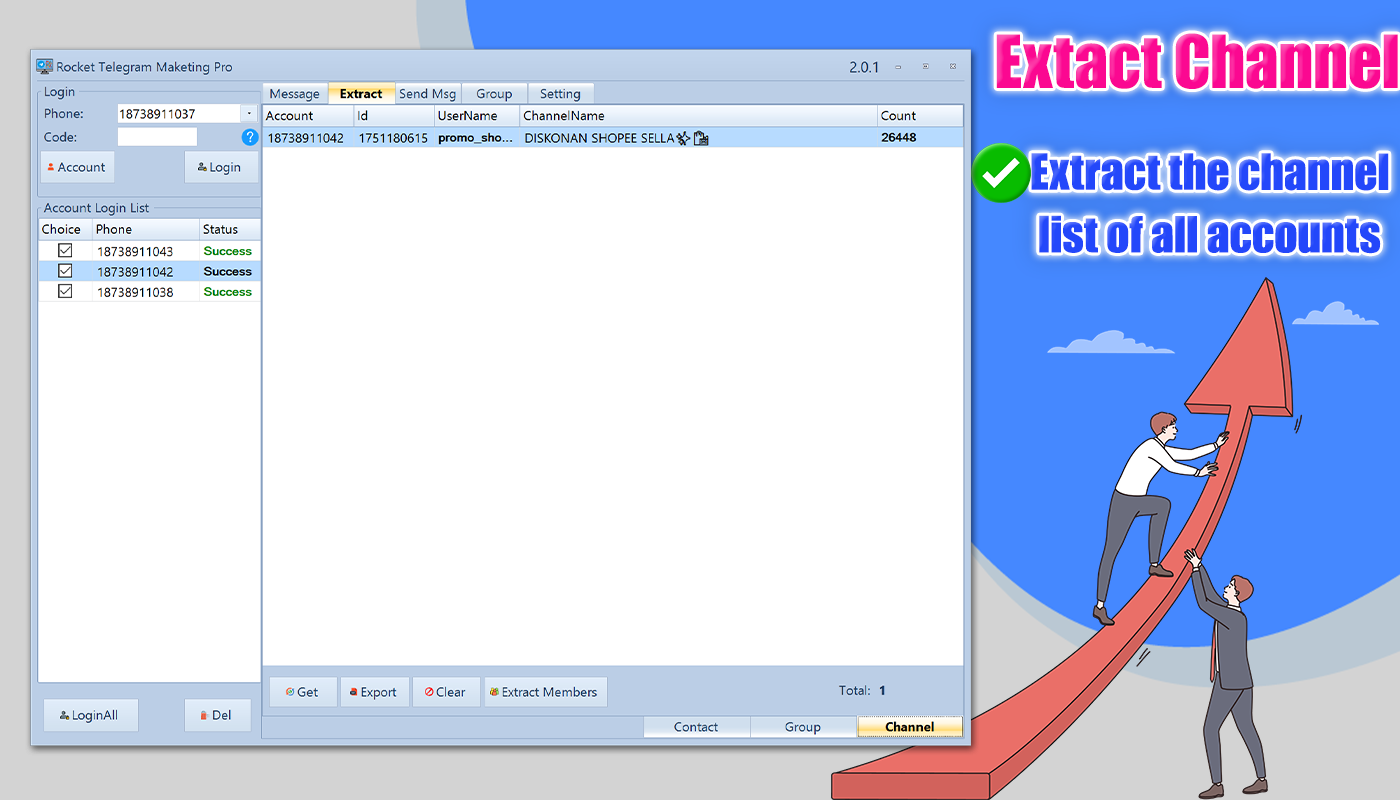Uncheck the checkbox for account 18738911043

click(x=63, y=250)
